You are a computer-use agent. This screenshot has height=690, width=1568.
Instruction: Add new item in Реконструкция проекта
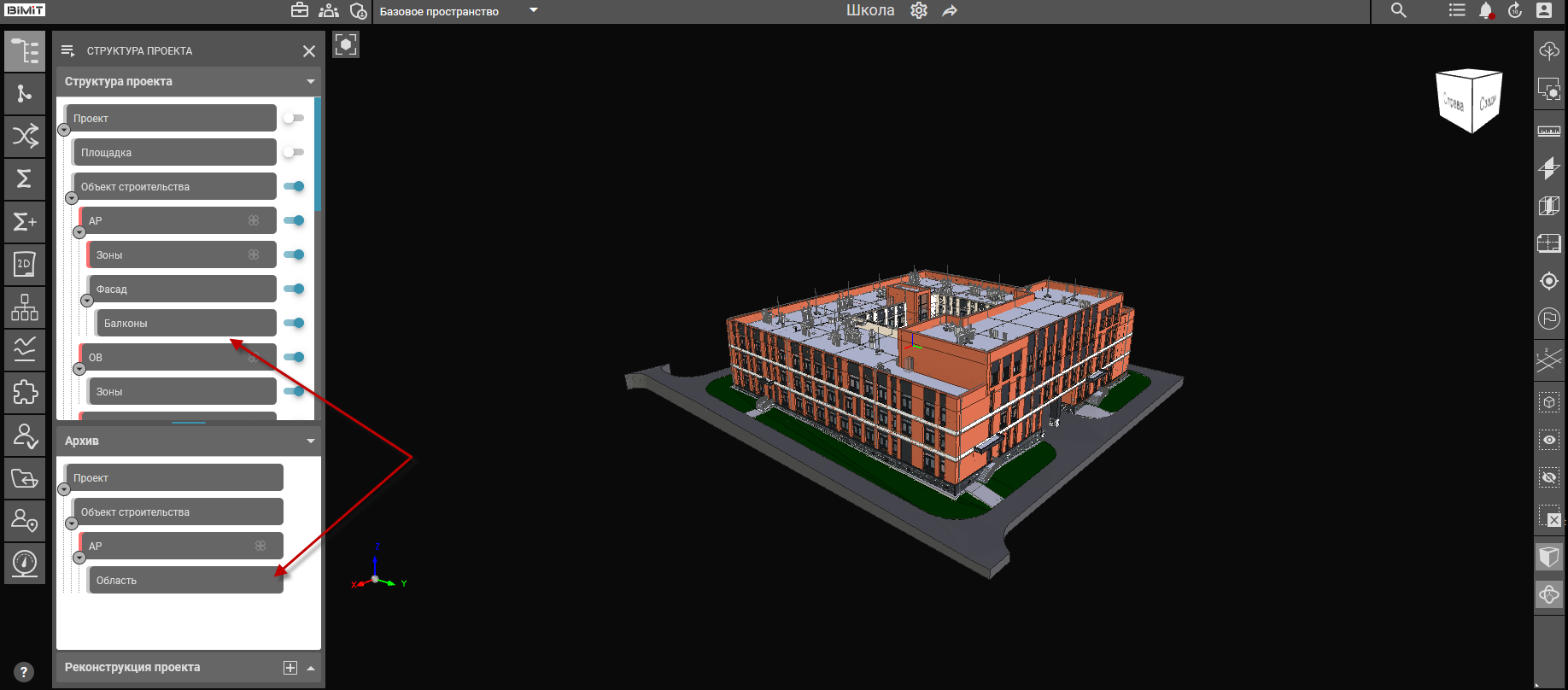pyautogui.click(x=290, y=668)
